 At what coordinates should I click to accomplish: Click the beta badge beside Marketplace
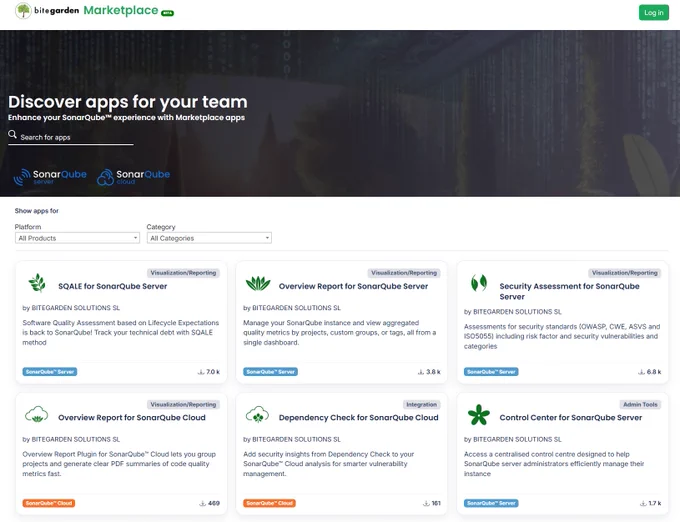[x=167, y=13]
